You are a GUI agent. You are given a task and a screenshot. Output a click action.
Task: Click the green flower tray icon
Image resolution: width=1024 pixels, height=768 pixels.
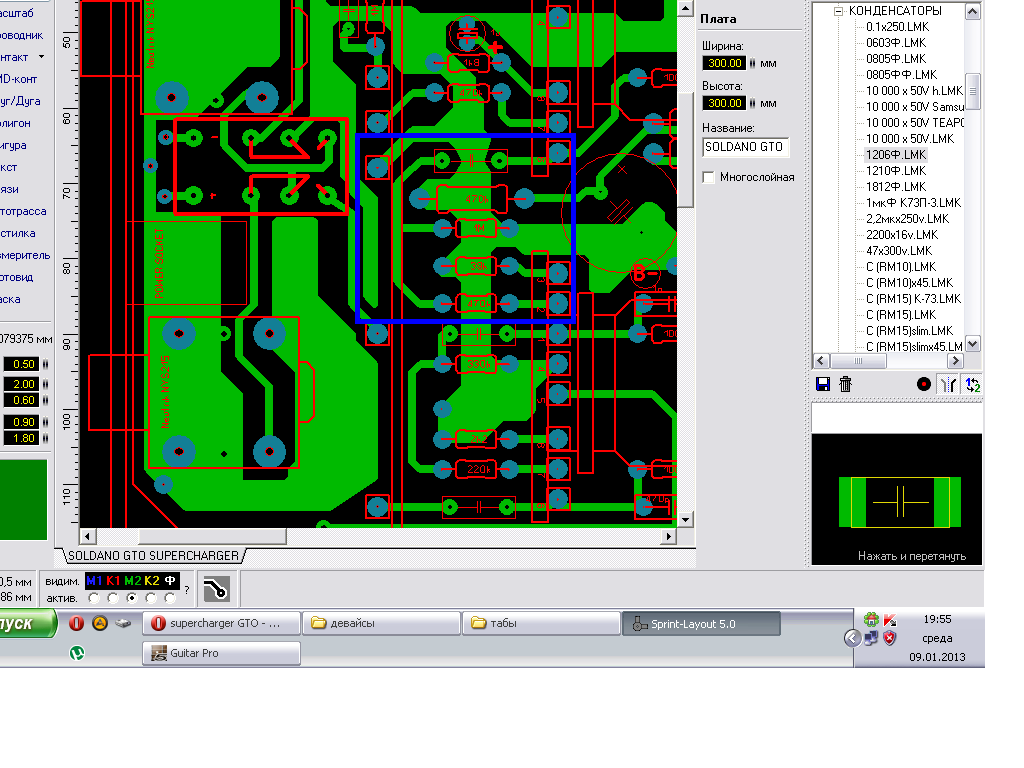(x=871, y=619)
